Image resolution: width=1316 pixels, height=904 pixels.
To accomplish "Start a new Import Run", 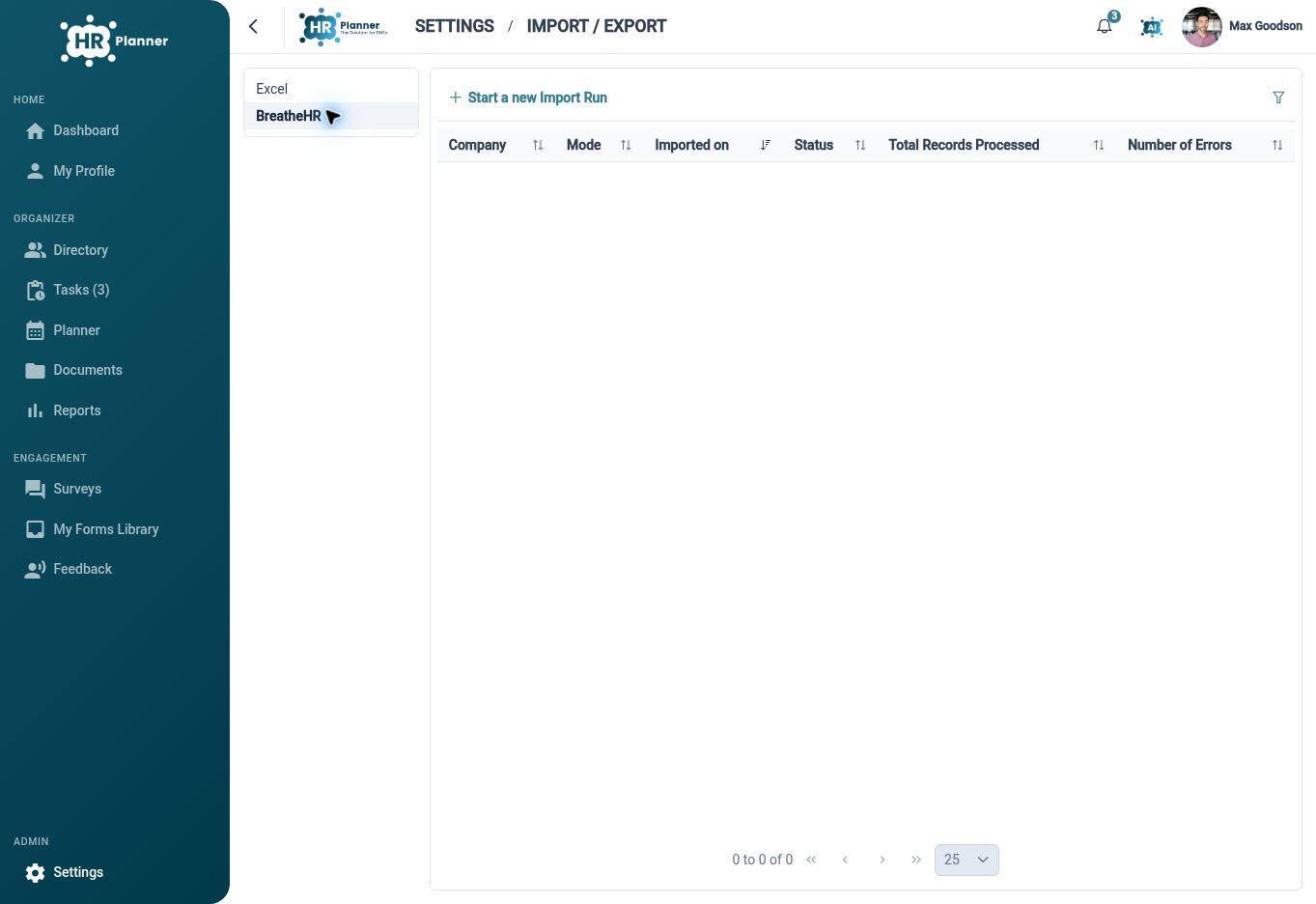I will click(x=528, y=98).
